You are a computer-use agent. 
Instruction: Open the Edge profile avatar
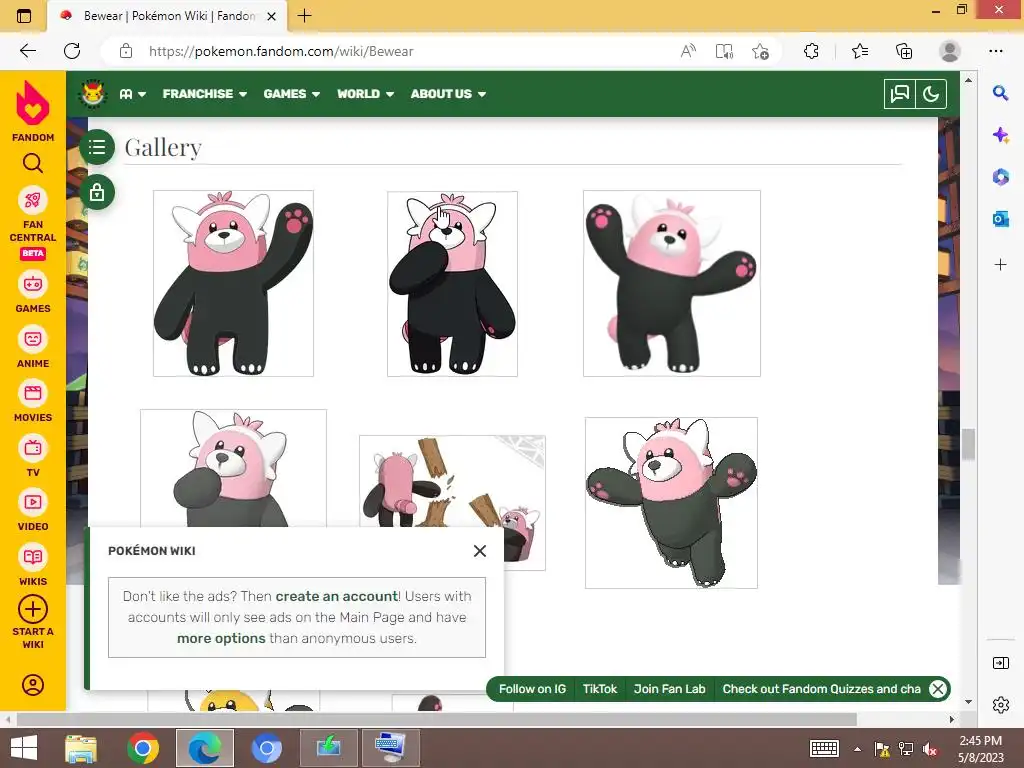[950, 51]
